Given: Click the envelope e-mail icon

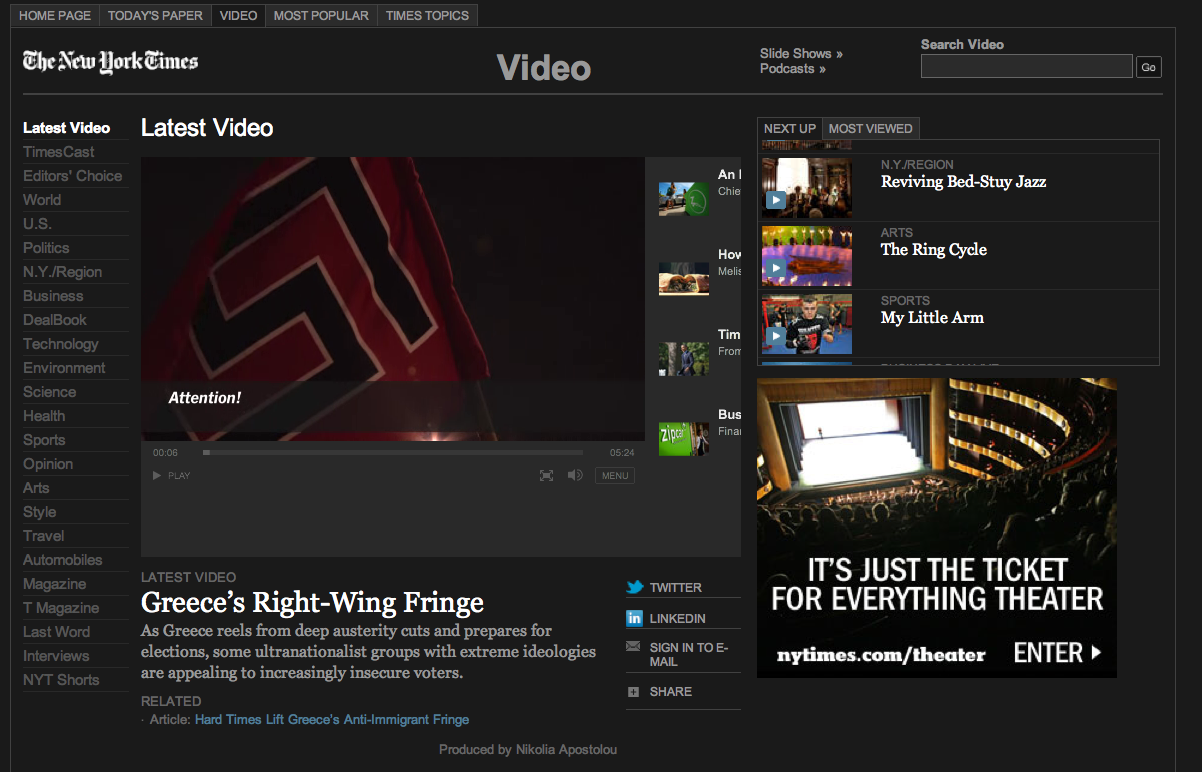Looking at the screenshot, I should [x=633, y=647].
